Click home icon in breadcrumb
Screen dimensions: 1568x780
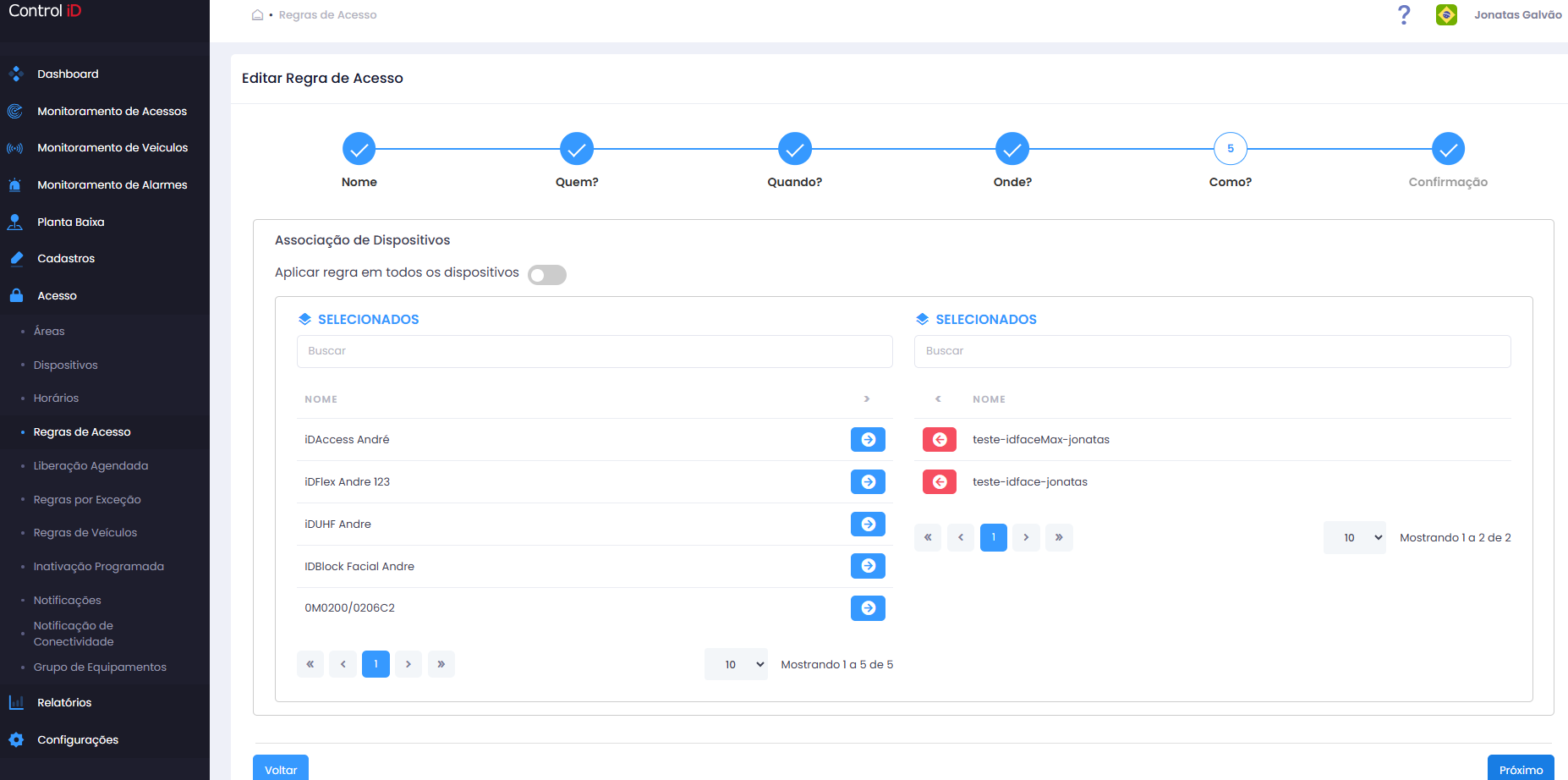[257, 14]
